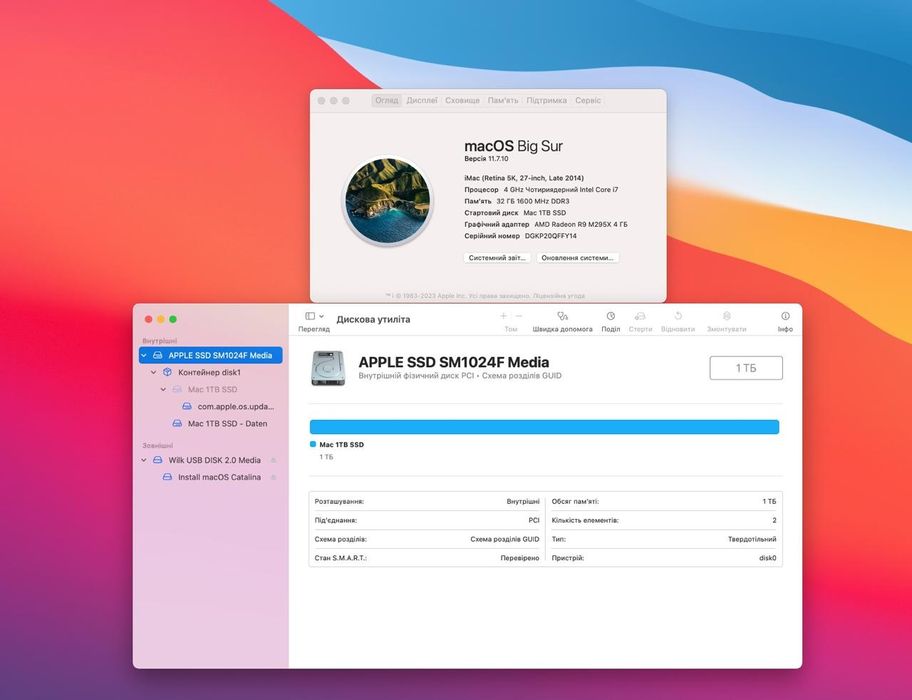Viewport: 912px width, 700px height.
Task: Select Install macOS Catalina volume
Action: click(219, 477)
